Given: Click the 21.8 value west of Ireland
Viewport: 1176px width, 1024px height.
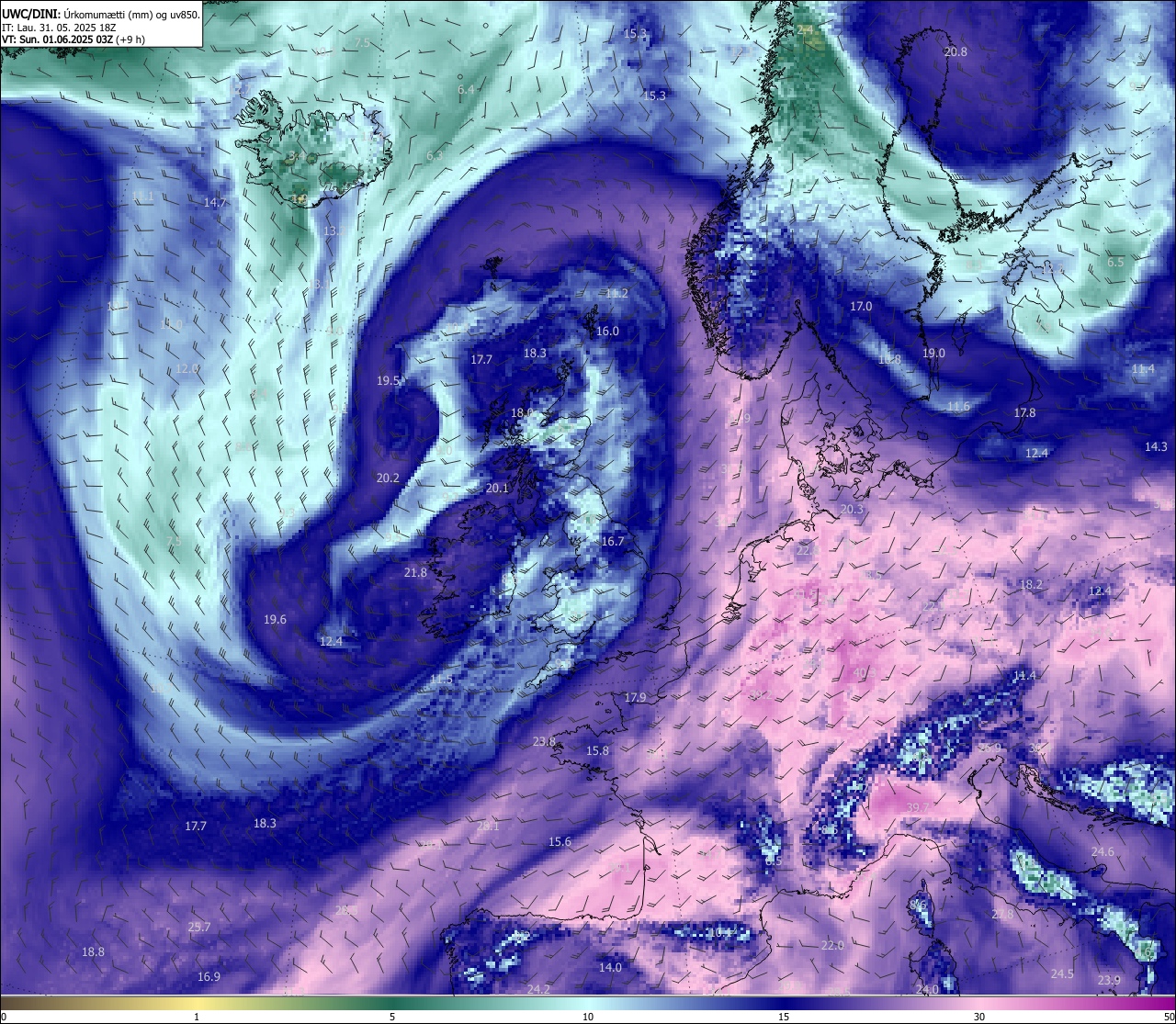Looking at the screenshot, I should (x=415, y=573).
